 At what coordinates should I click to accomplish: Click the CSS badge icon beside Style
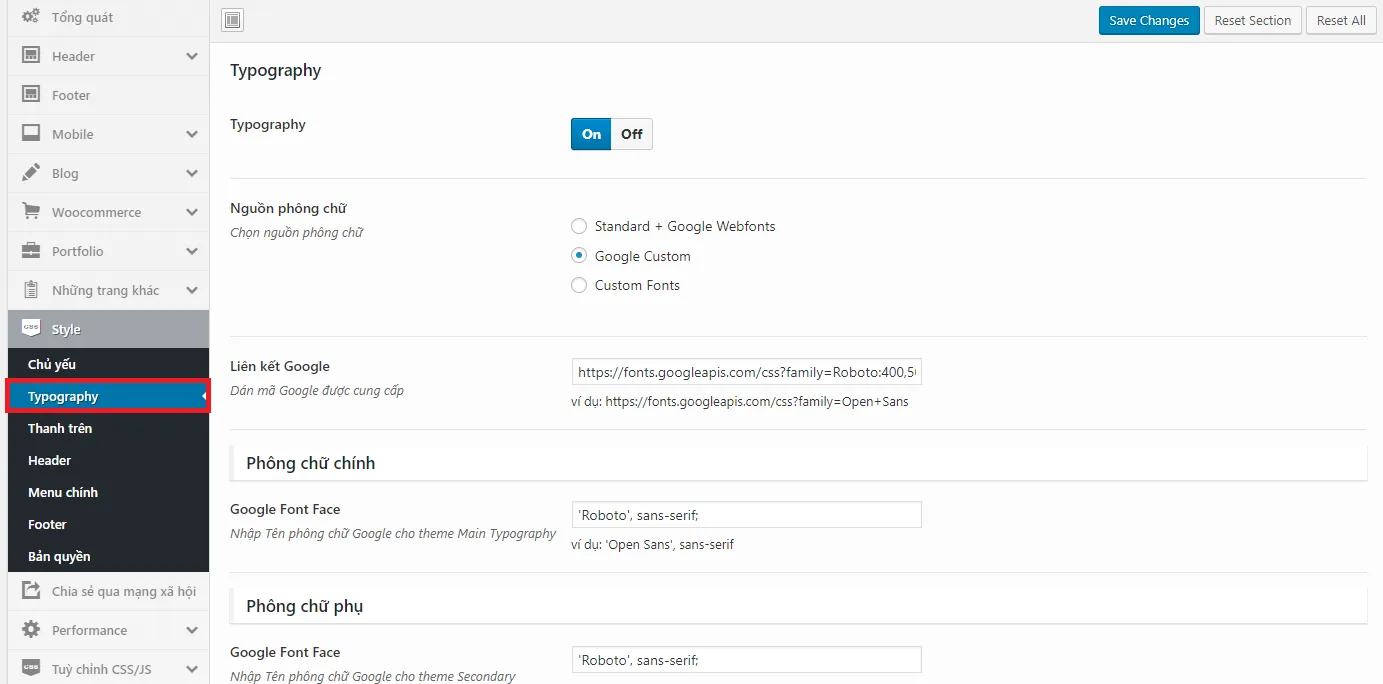31,329
